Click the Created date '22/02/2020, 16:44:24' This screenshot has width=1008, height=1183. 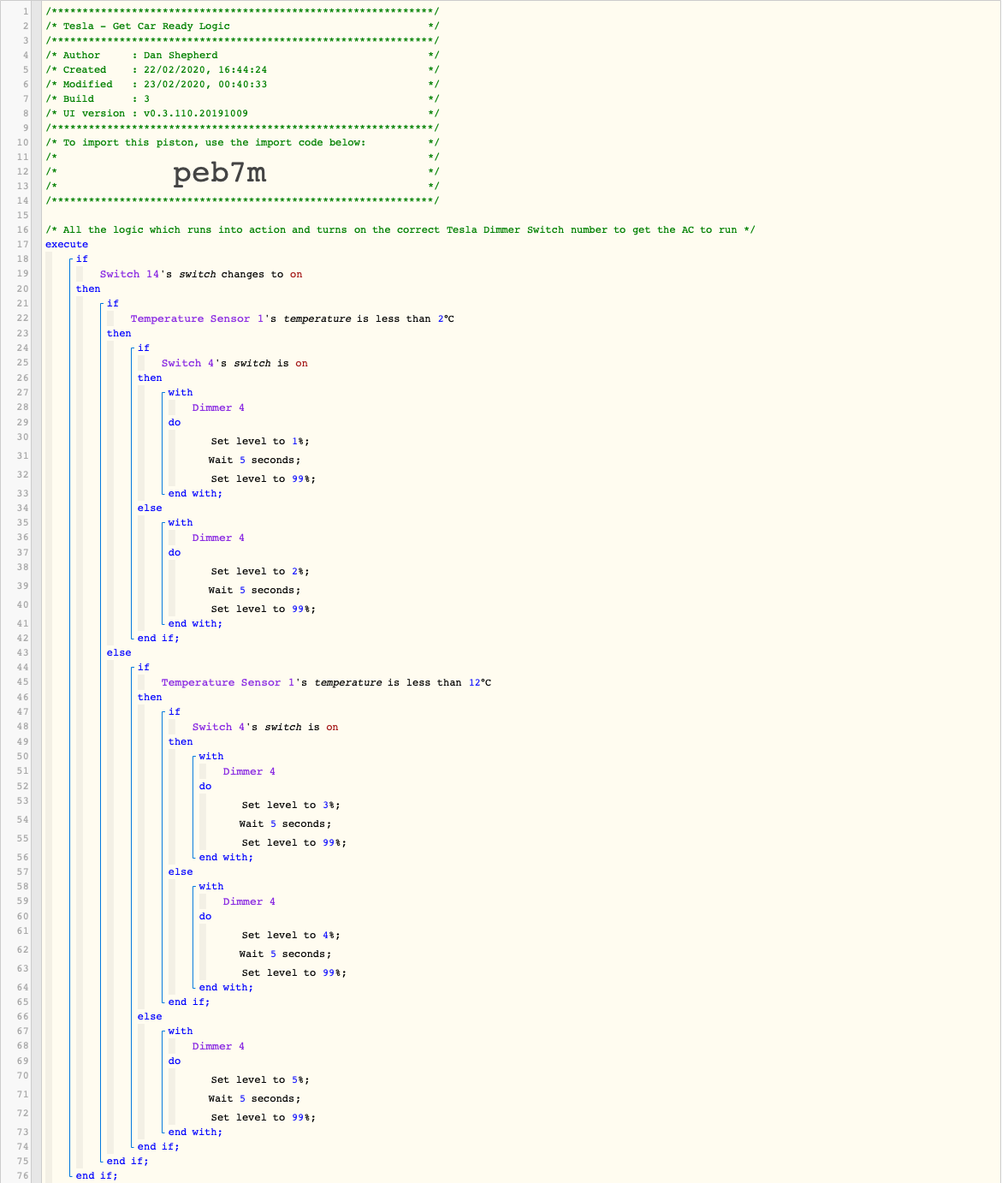(205, 69)
